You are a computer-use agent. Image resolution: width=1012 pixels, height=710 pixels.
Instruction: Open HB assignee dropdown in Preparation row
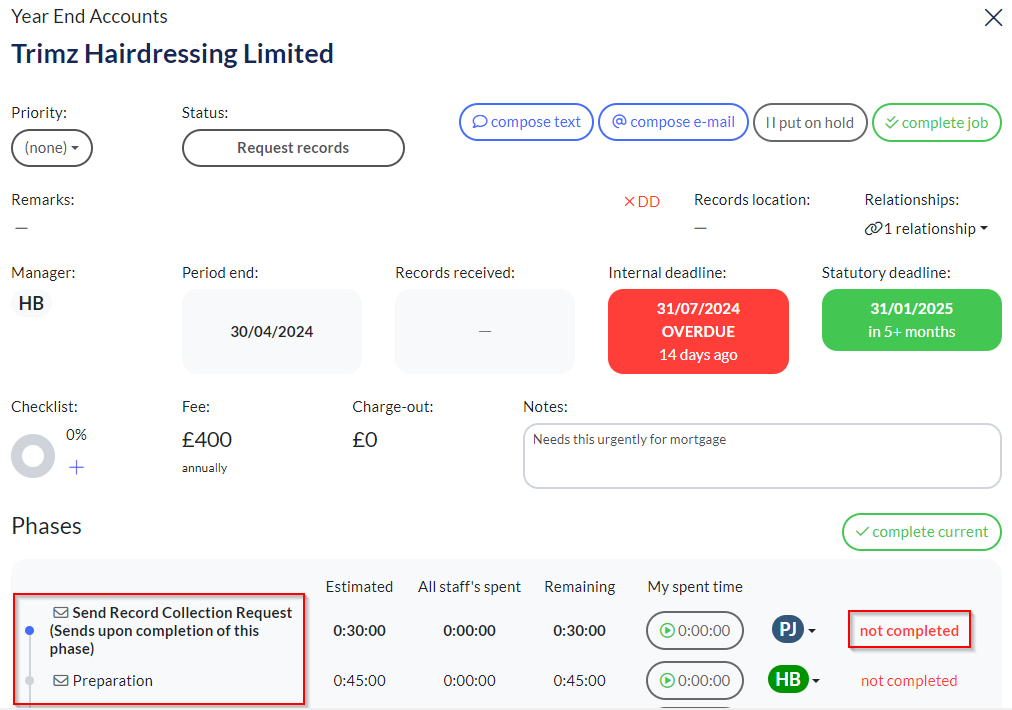(794, 679)
